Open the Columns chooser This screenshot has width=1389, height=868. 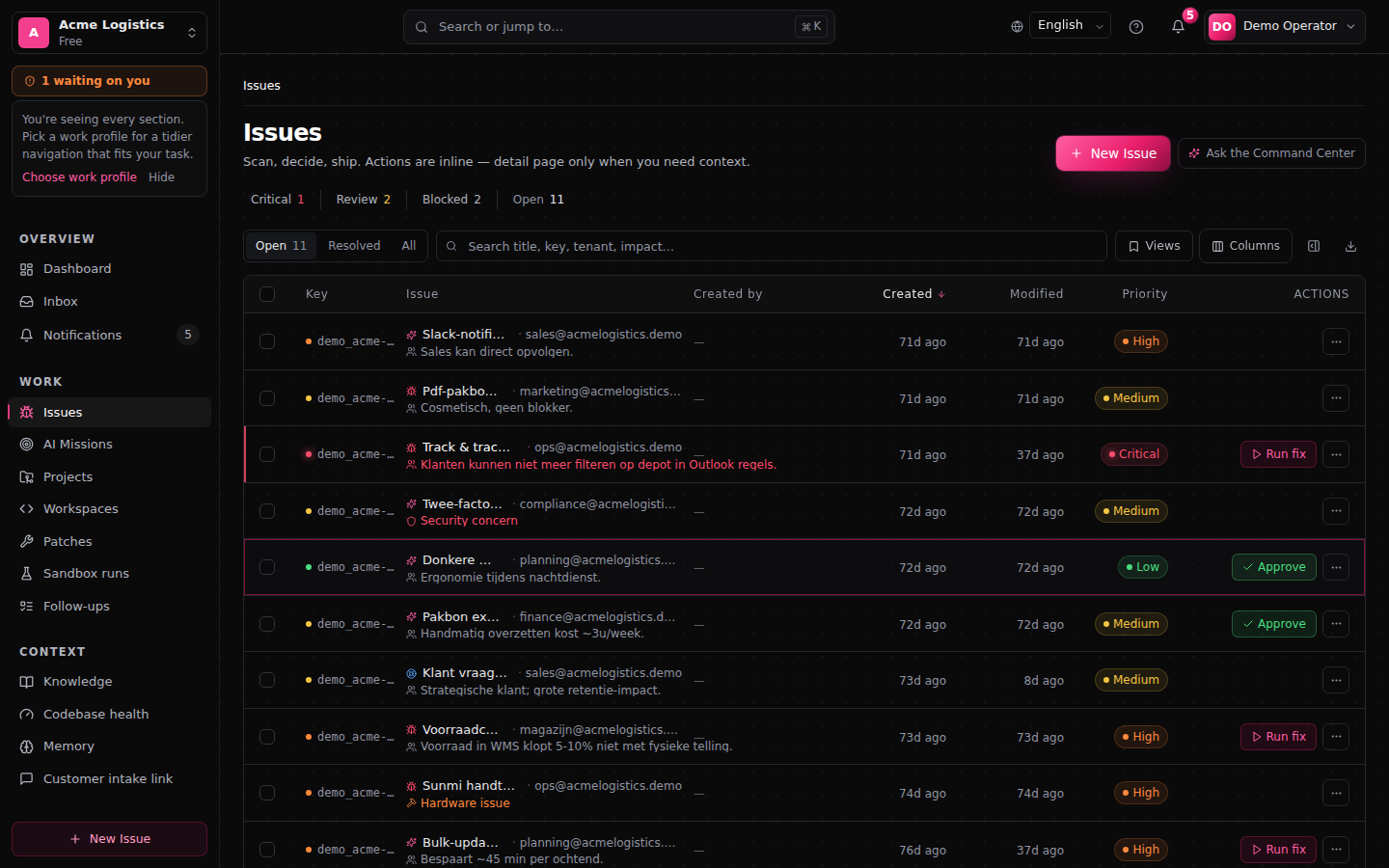point(1245,246)
